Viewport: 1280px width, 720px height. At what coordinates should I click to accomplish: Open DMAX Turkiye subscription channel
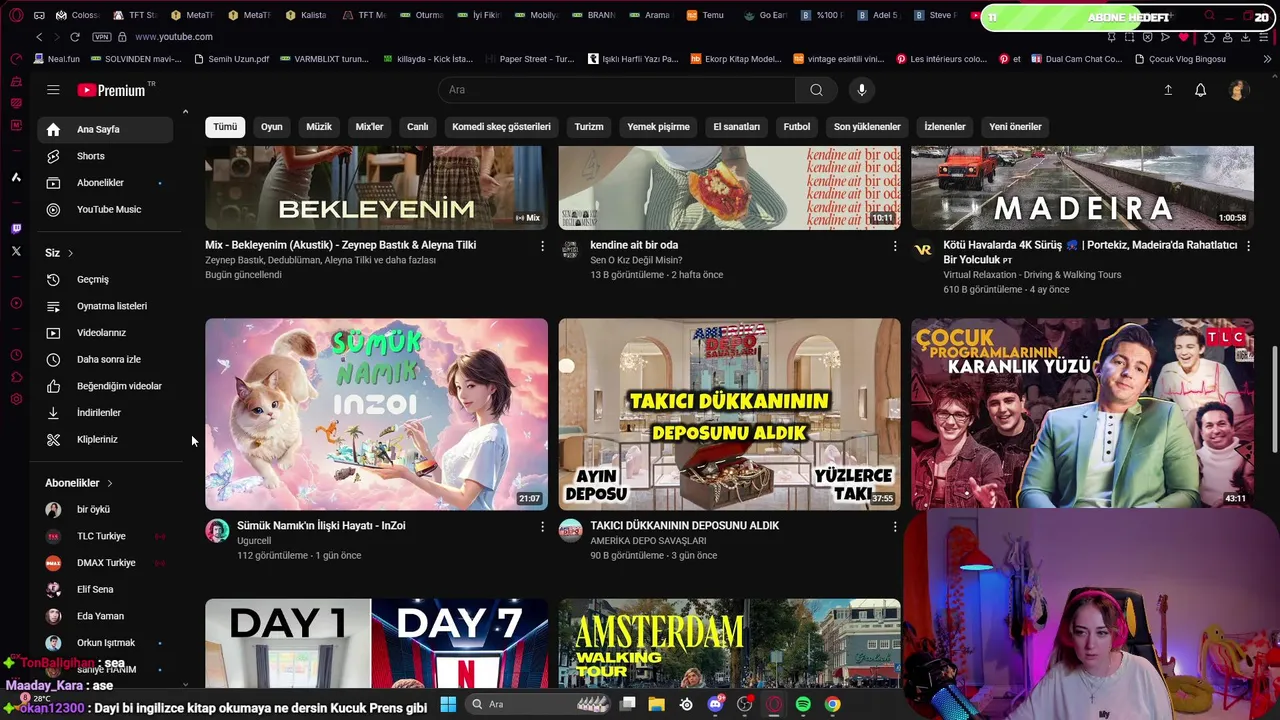105,563
